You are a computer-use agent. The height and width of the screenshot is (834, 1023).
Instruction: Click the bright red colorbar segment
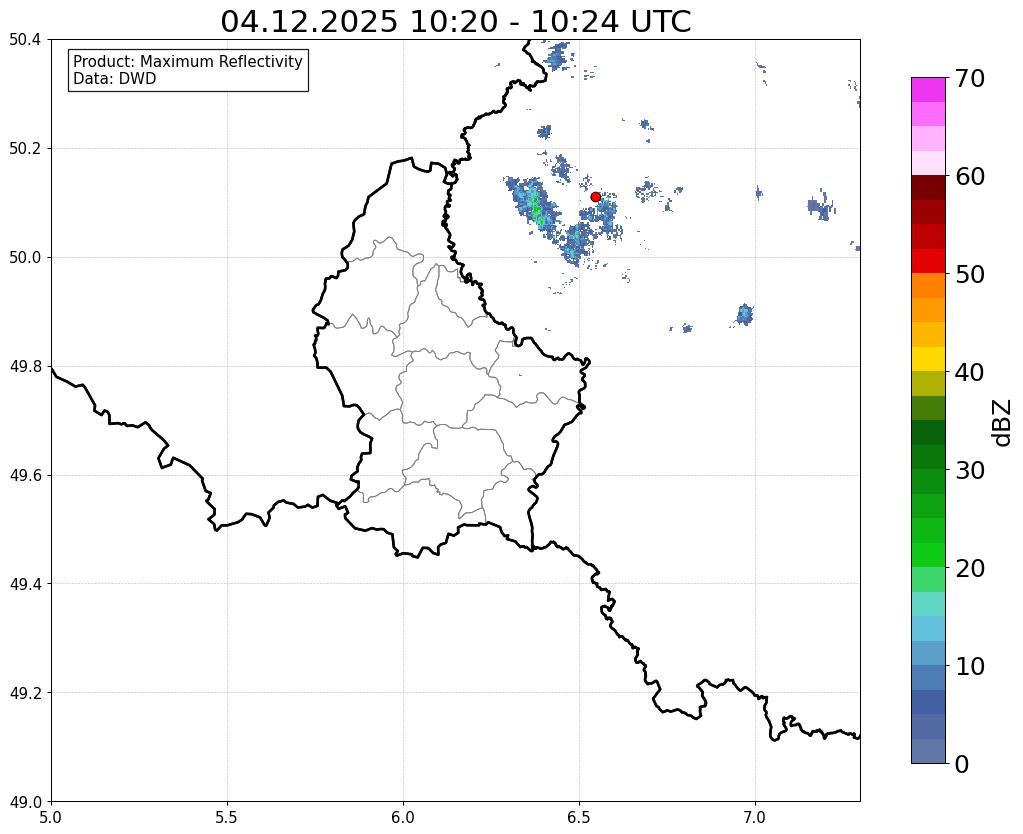tap(928, 261)
